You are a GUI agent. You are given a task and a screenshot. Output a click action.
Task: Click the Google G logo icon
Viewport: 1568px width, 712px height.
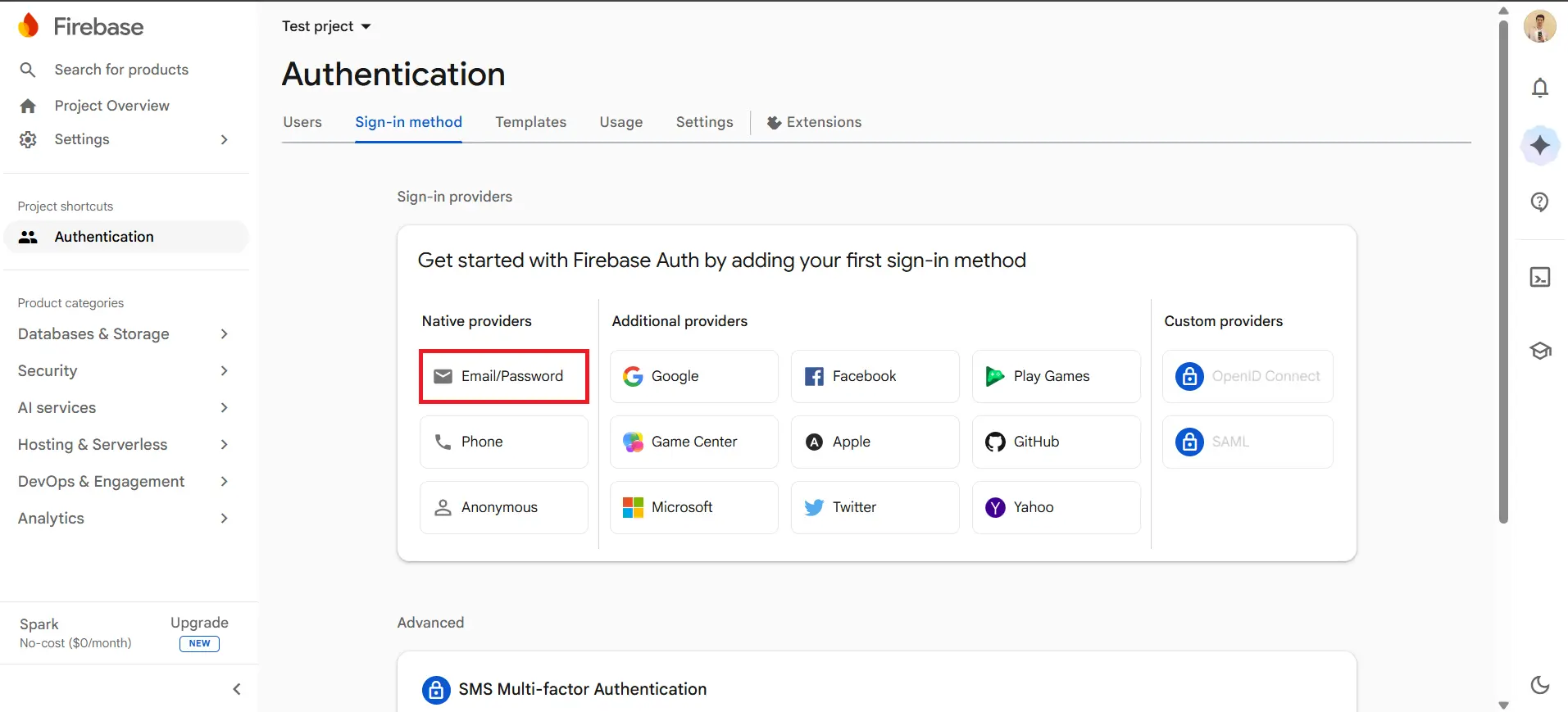pos(633,376)
